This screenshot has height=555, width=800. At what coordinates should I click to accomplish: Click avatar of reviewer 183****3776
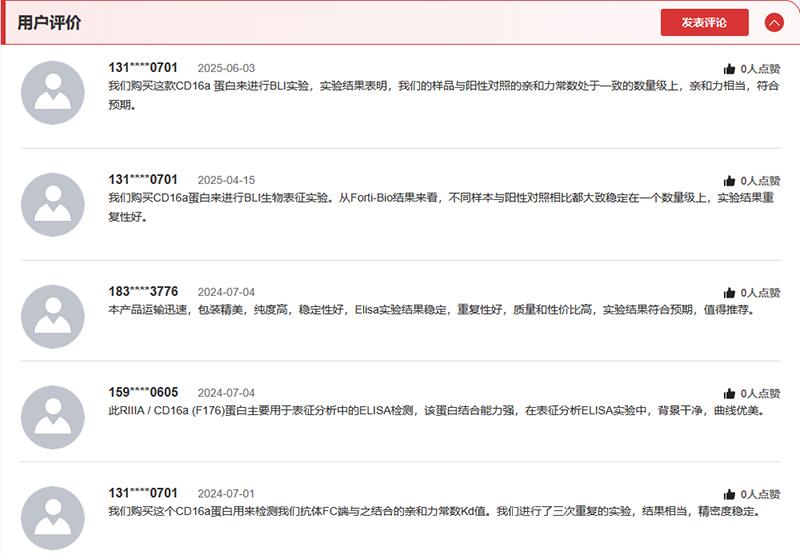tap(53, 316)
